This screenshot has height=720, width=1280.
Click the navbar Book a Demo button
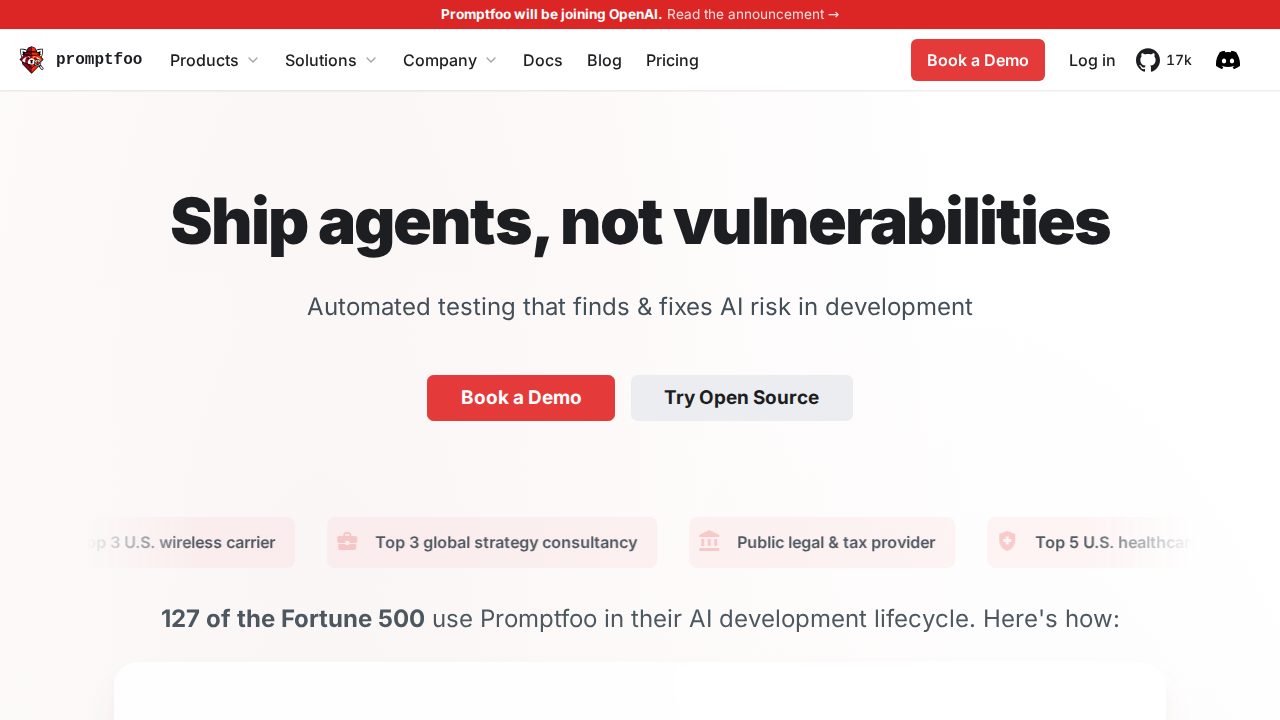(977, 60)
